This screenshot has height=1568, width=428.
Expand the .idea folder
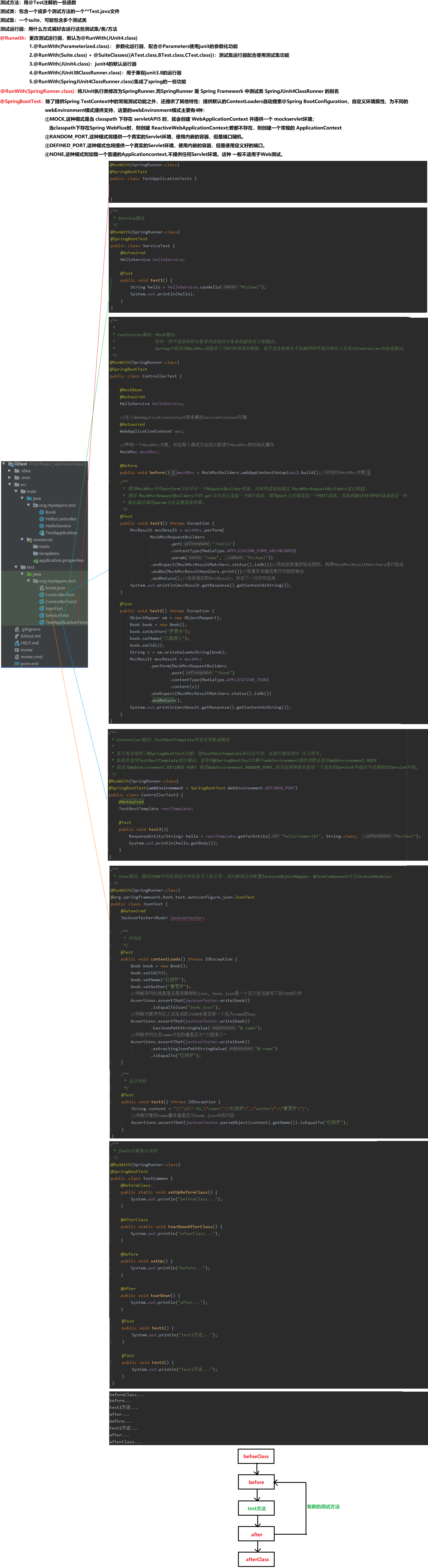coord(10,471)
